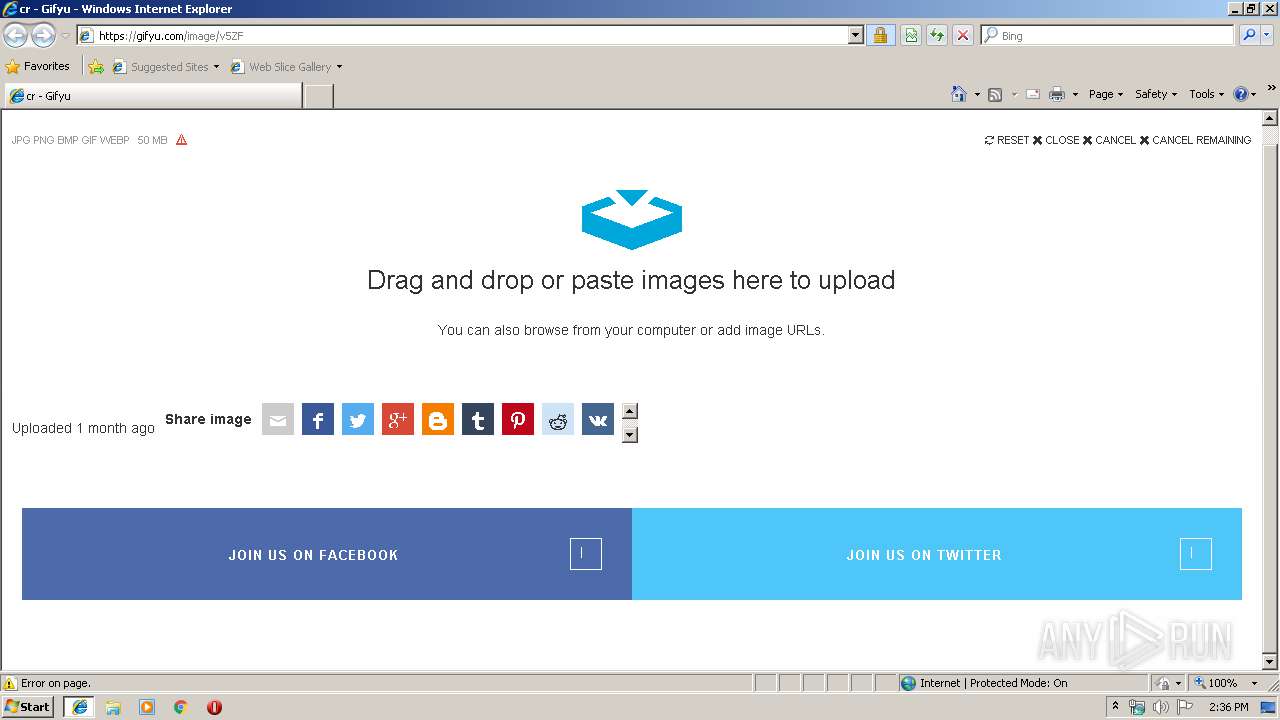Click the volume speaker tray icon
The image size is (1280, 720).
click(x=1160, y=707)
